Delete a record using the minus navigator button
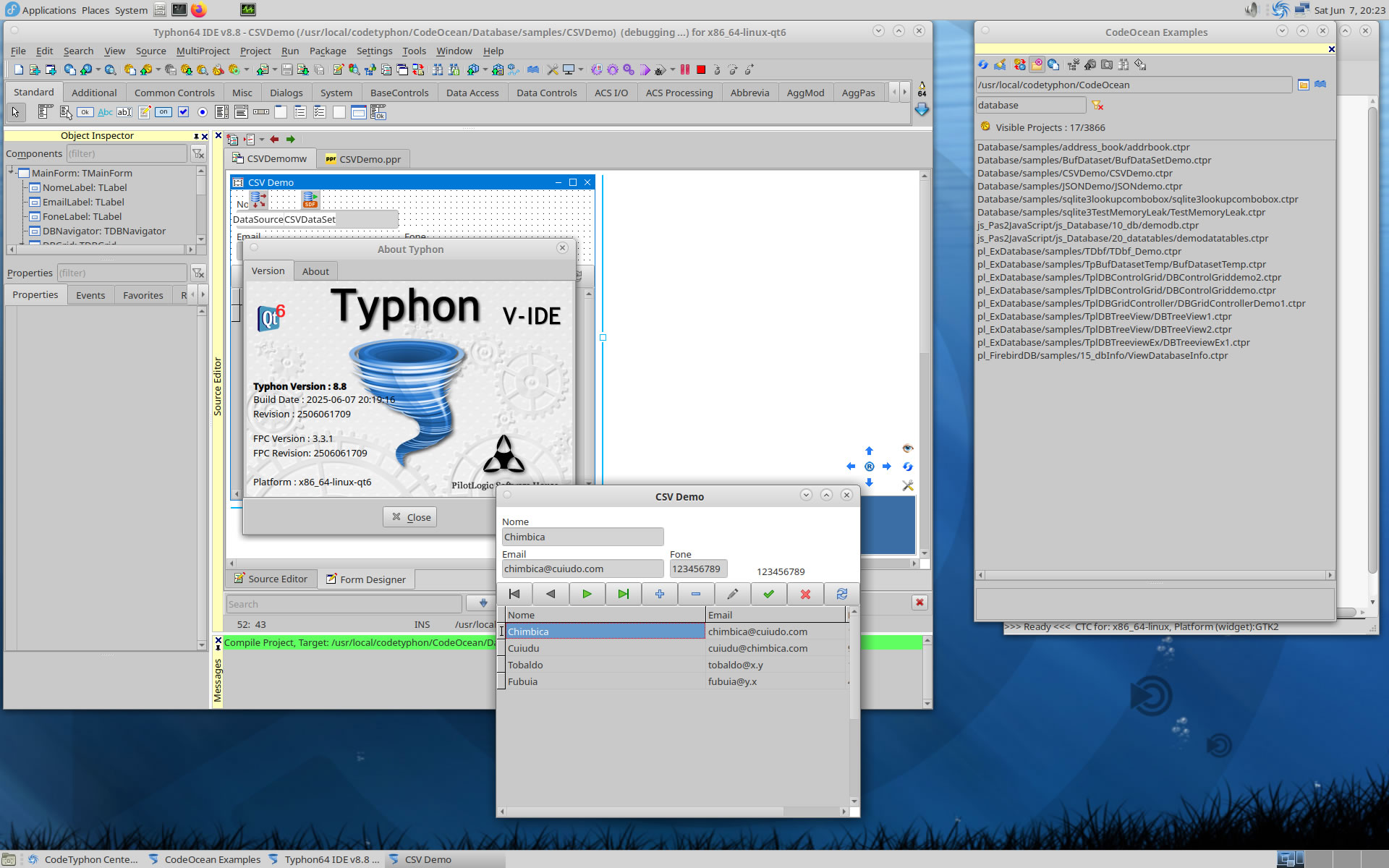 point(696,594)
